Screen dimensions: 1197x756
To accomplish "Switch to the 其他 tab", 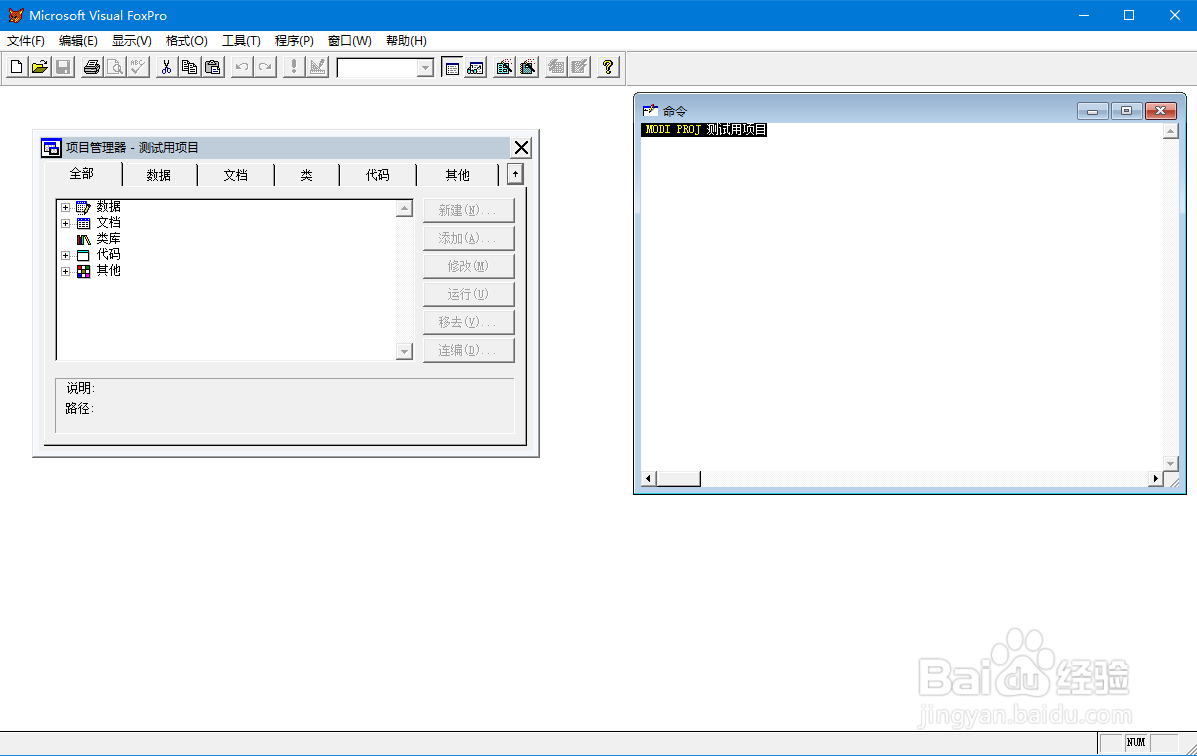I will pyautogui.click(x=457, y=175).
